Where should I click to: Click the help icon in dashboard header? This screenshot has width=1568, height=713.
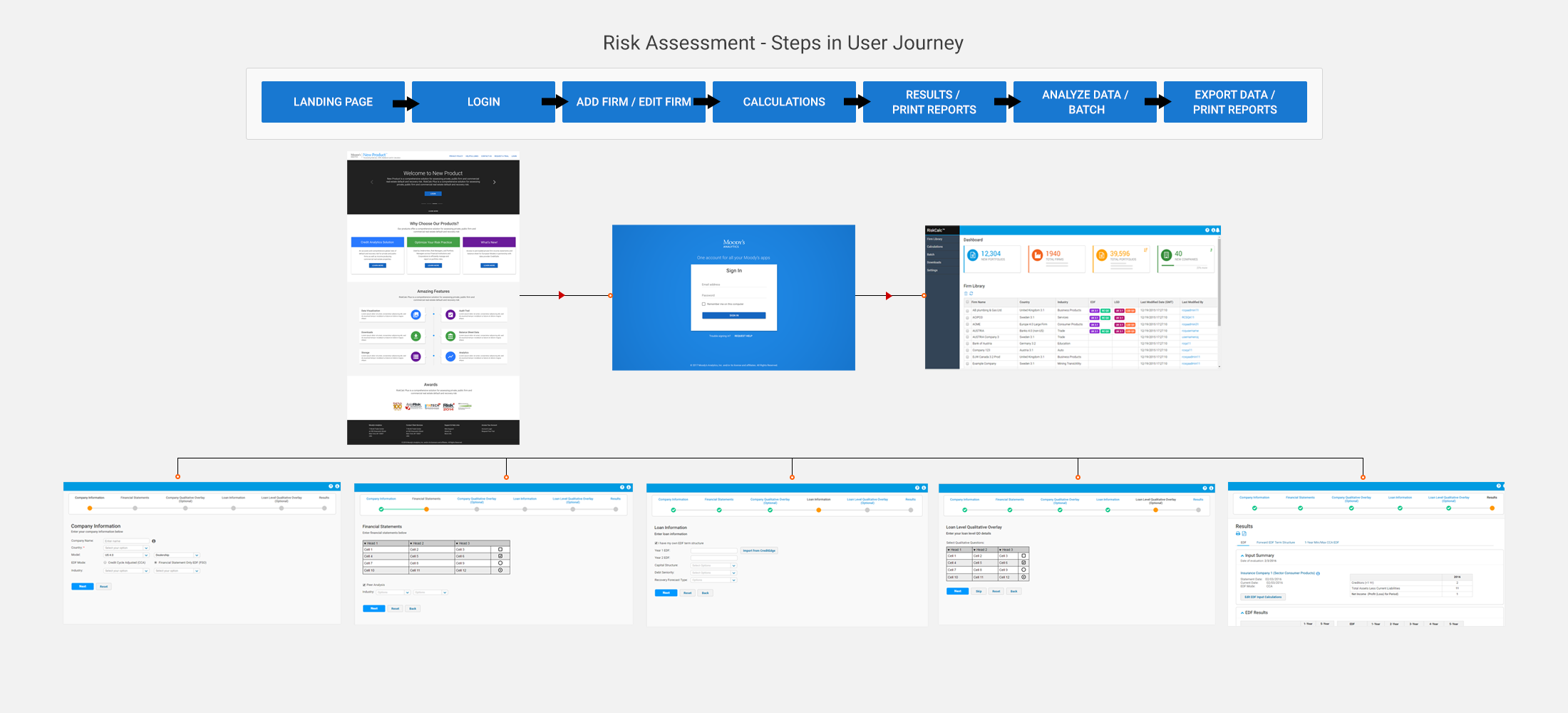[x=1207, y=230]
